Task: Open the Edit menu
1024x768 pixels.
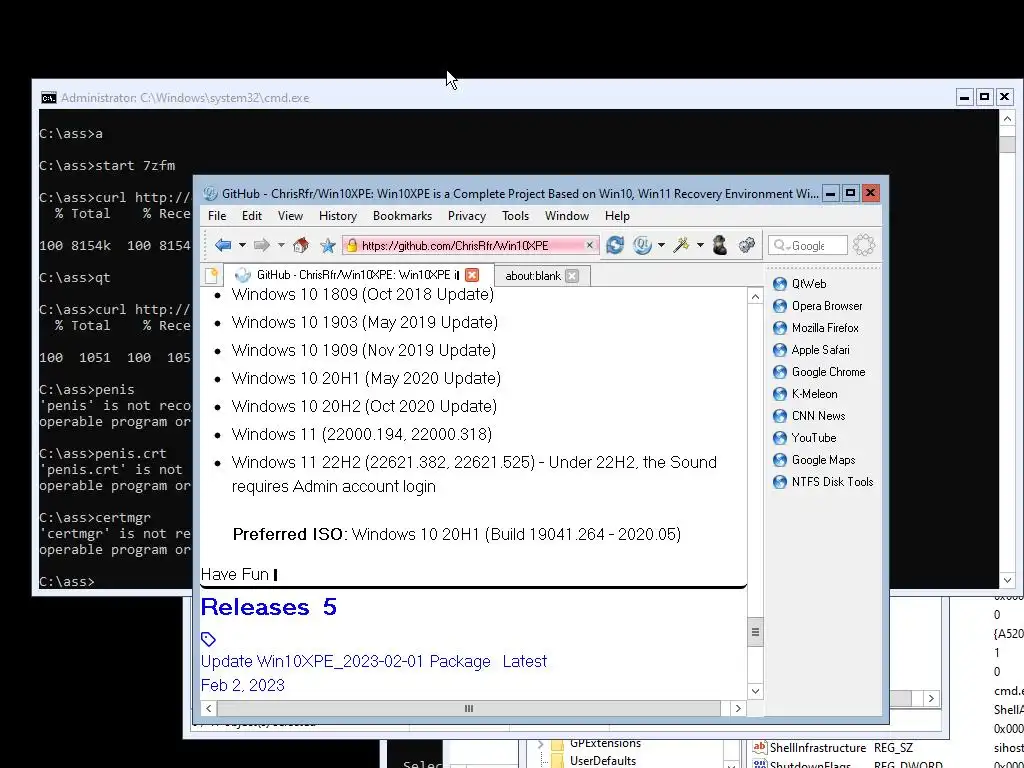Action: (251, 216)
